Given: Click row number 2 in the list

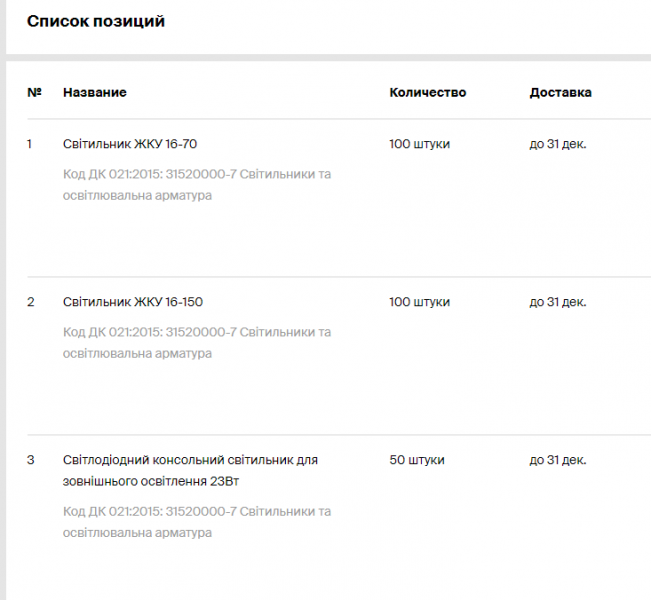Looking at the screenshot, I should point(31,302).
